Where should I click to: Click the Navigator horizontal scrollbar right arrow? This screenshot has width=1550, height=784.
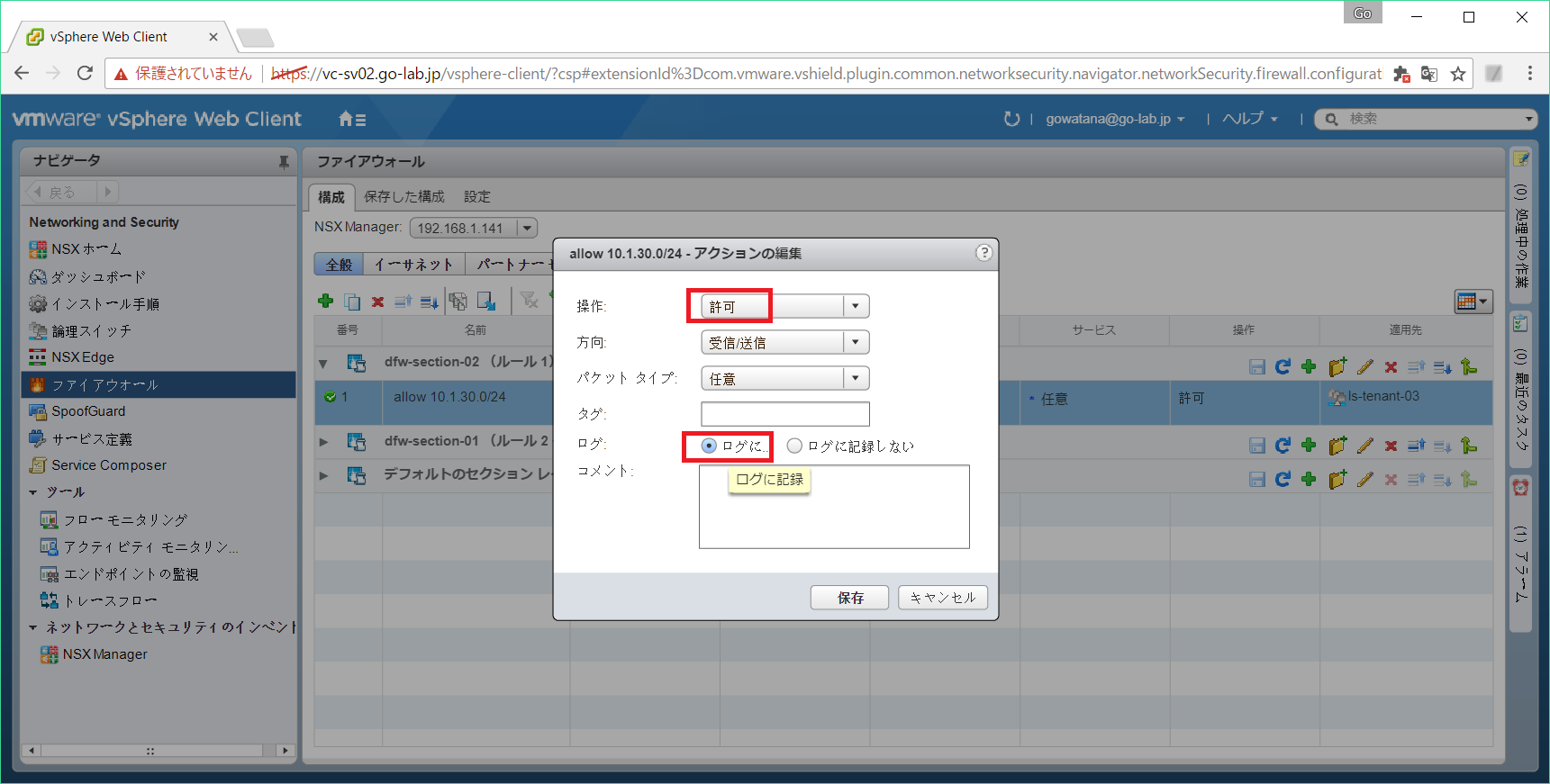tap(286, 750)
